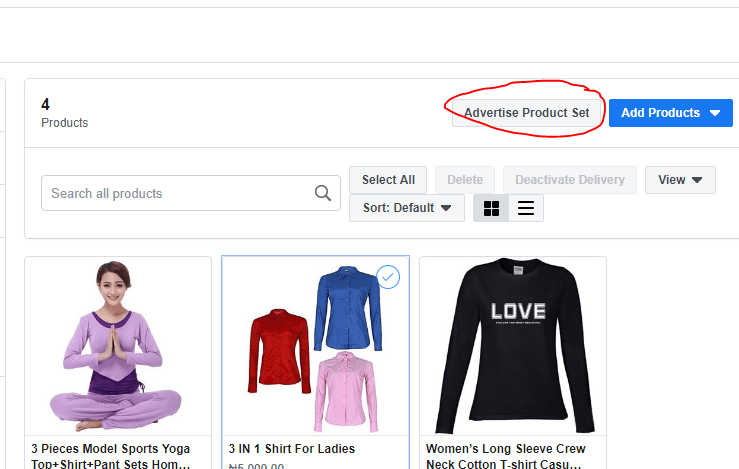Switch to grid view icon
739x469 pixels.
tap(491, 208)
